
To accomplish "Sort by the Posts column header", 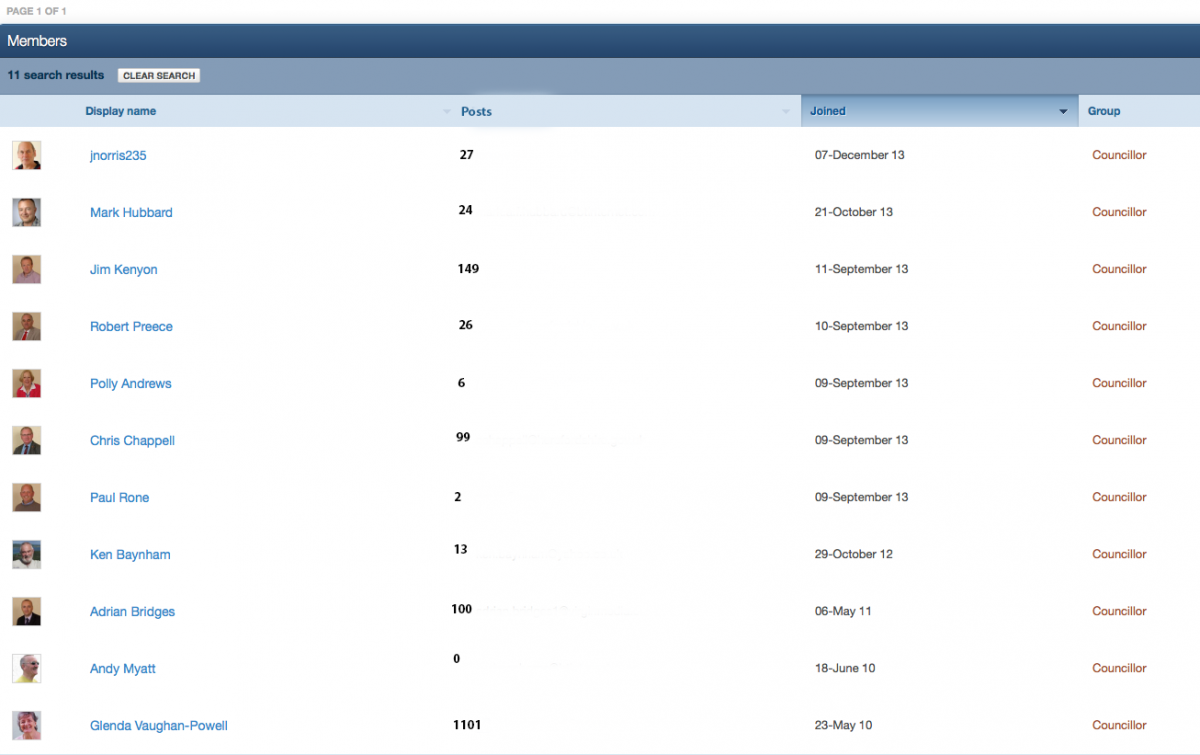I will [476, 111].
